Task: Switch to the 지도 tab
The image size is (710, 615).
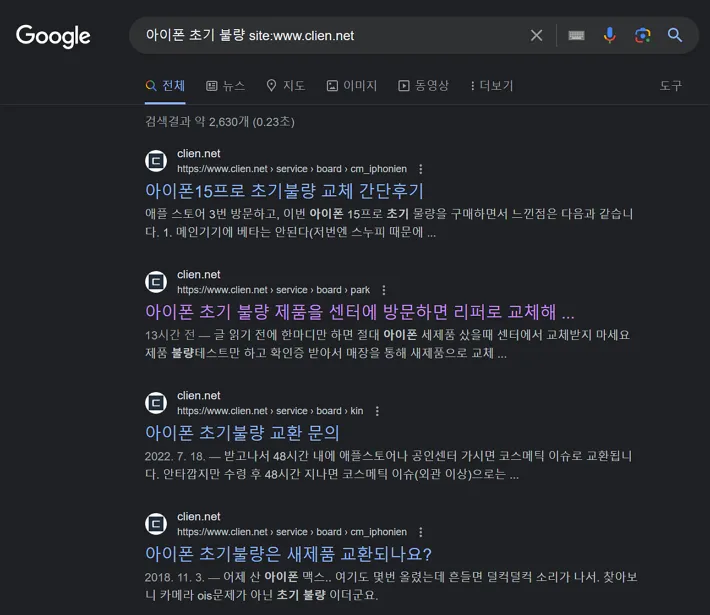Action: click(286, 86)
